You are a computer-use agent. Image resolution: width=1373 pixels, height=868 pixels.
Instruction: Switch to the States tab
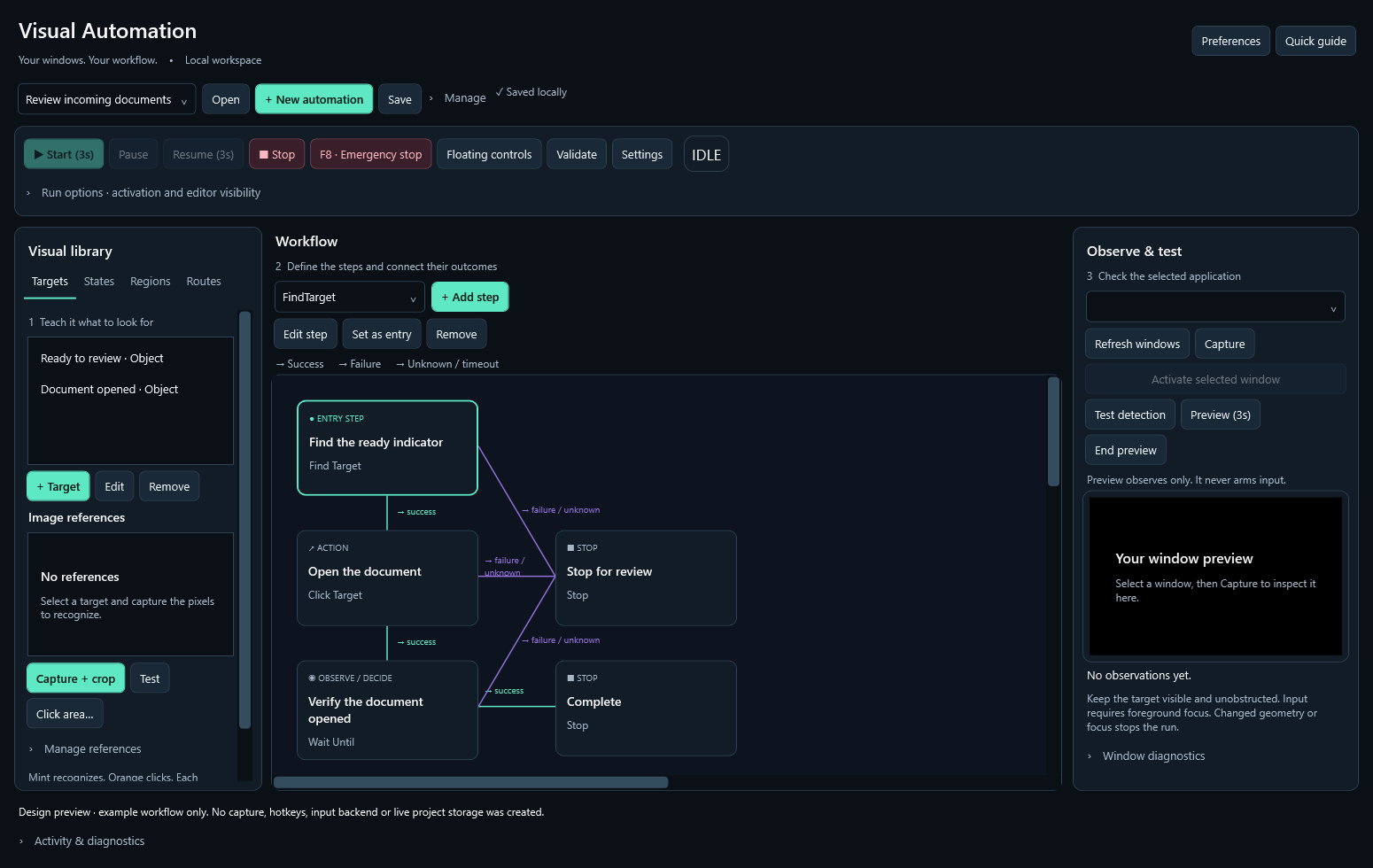pos(99,281)
